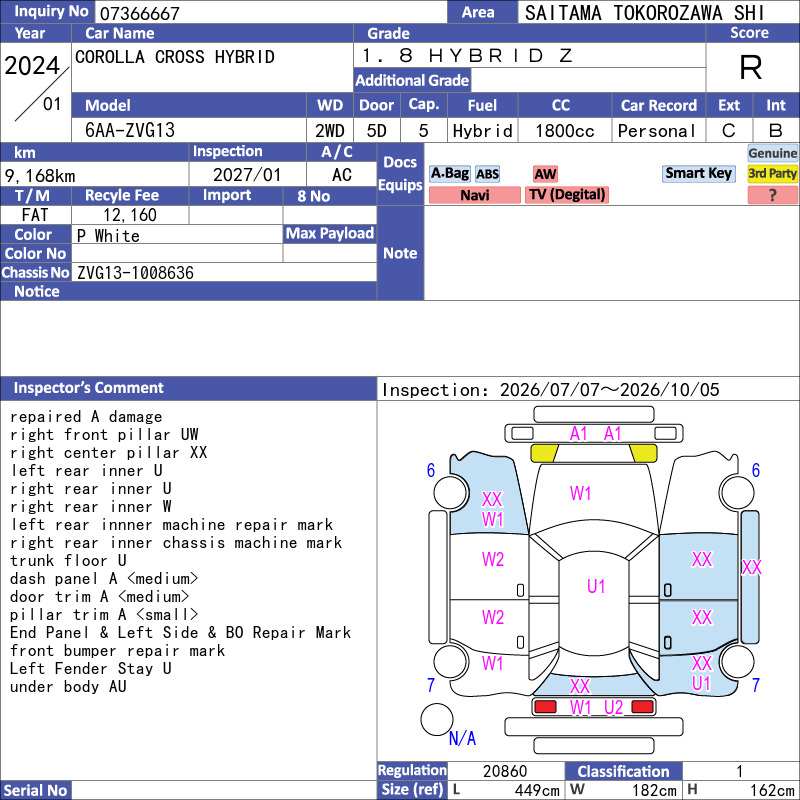Image resolution: width=800 pixels, height=800 pixels.
Task: Click the year 2024 value
Action: pyautogui.click(x=32, y=66)
